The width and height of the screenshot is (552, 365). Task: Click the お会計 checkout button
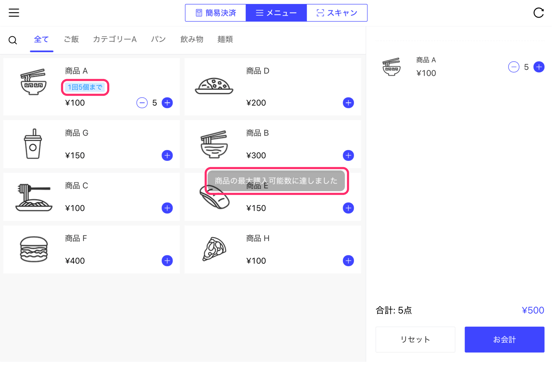(504, 340)
